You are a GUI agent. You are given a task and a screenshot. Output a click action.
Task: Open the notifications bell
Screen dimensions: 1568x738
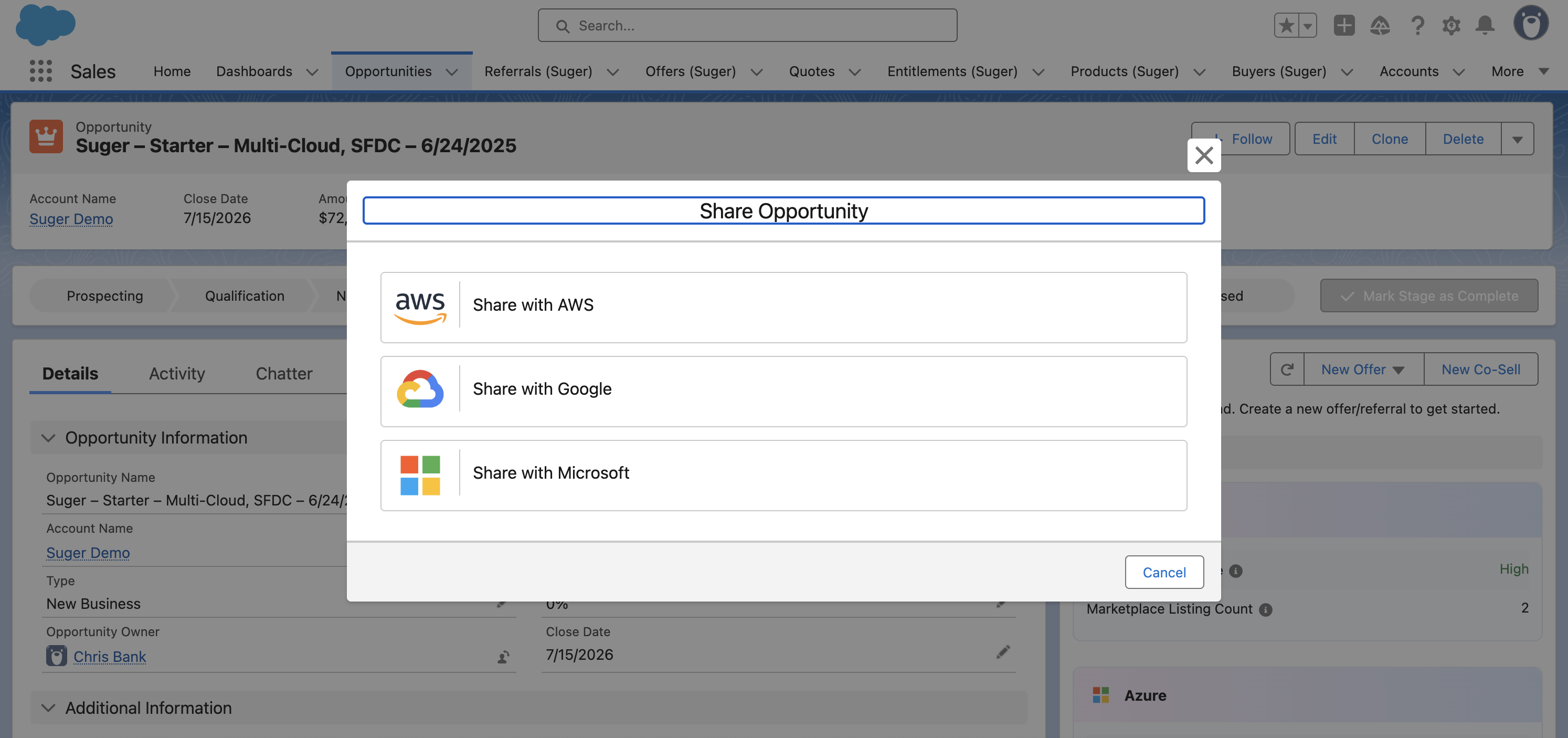(1485, 26)
